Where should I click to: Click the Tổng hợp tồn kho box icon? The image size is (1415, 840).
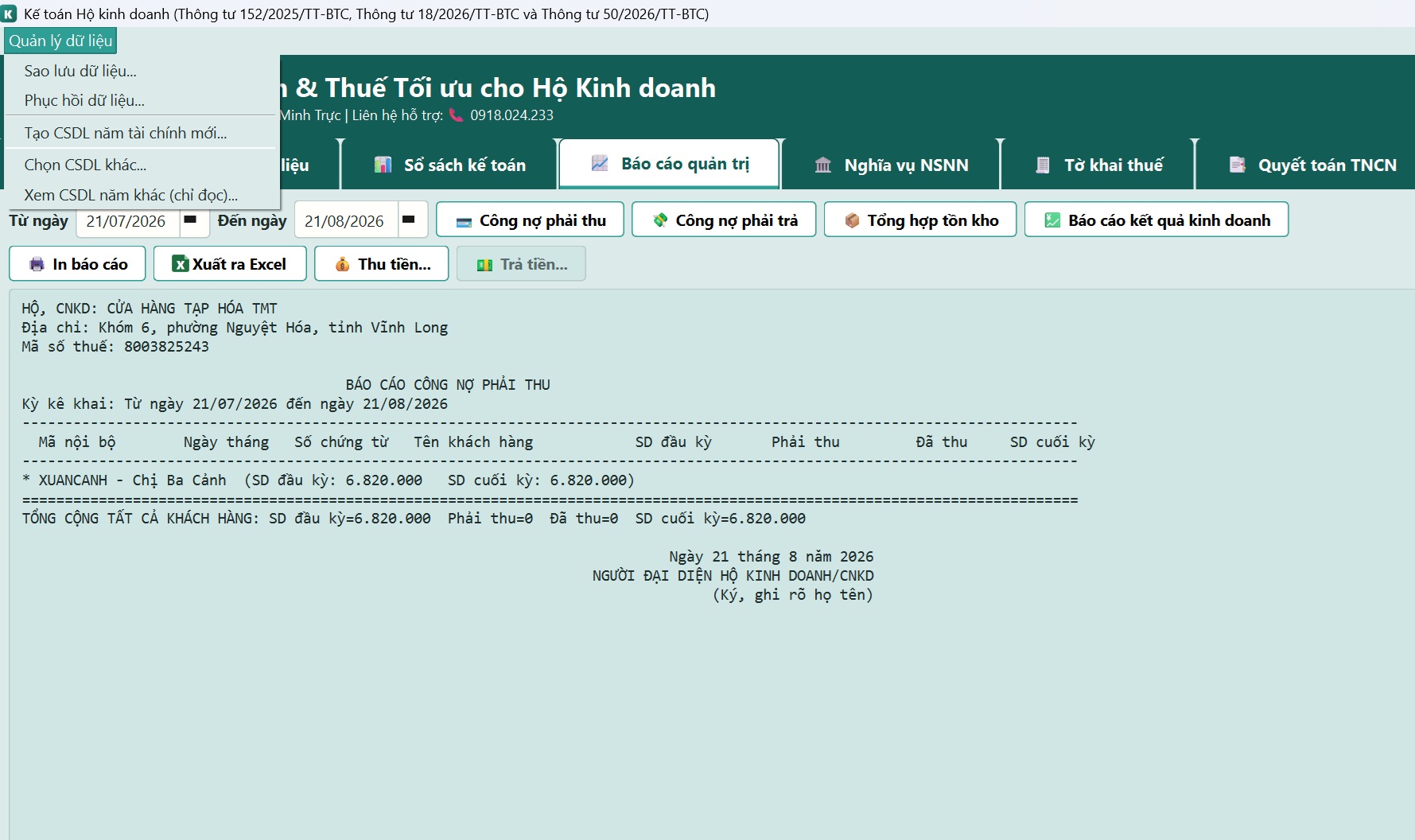[x=852, y=220]
